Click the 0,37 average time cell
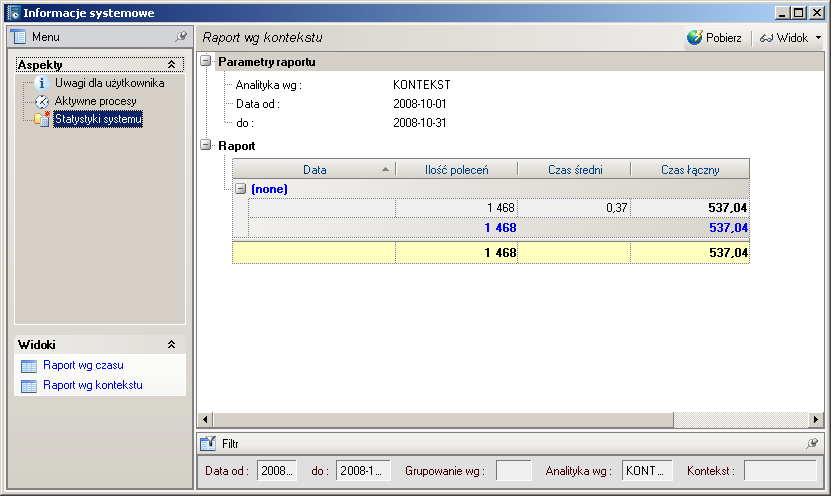 click(574, 208)
